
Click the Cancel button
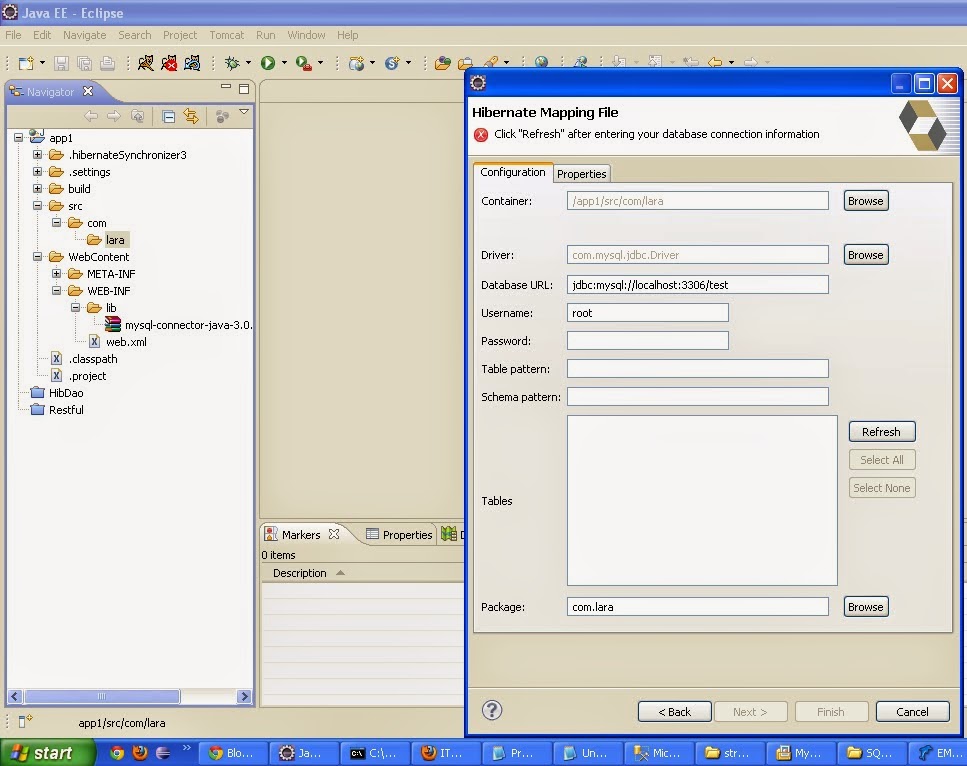pos(912,712)
